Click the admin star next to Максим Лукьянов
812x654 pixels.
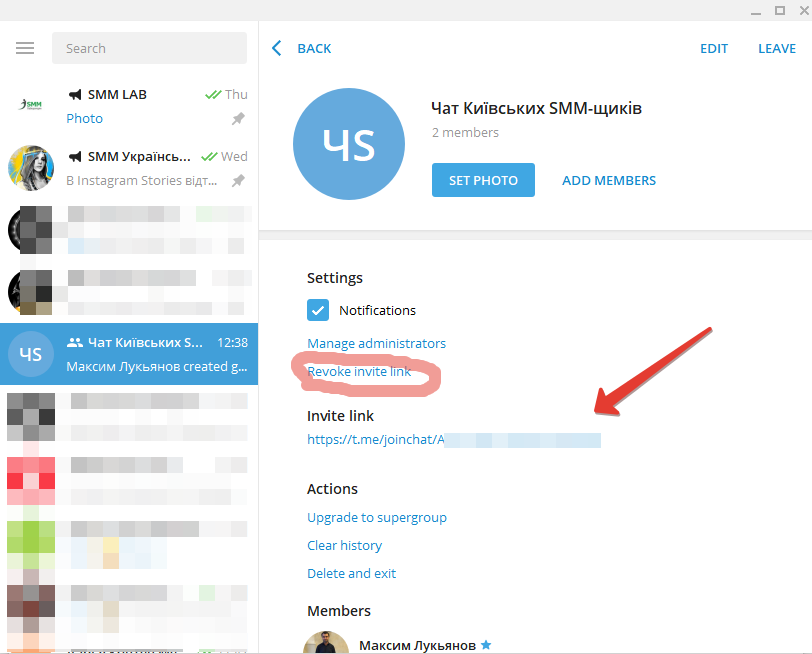(486, 645)
